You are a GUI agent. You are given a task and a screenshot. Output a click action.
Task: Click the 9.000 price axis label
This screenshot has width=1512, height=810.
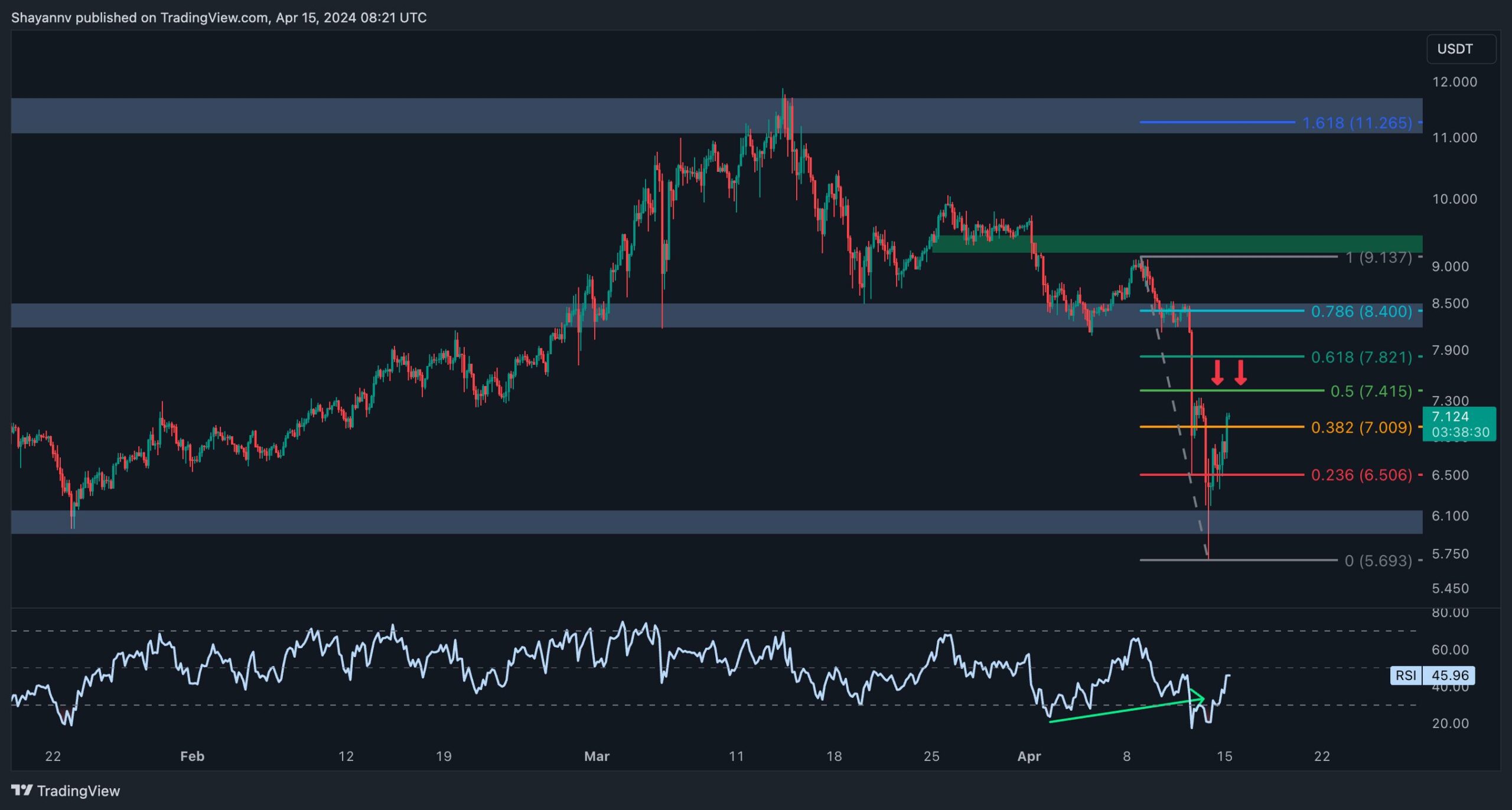click(x=1450, y=266)
